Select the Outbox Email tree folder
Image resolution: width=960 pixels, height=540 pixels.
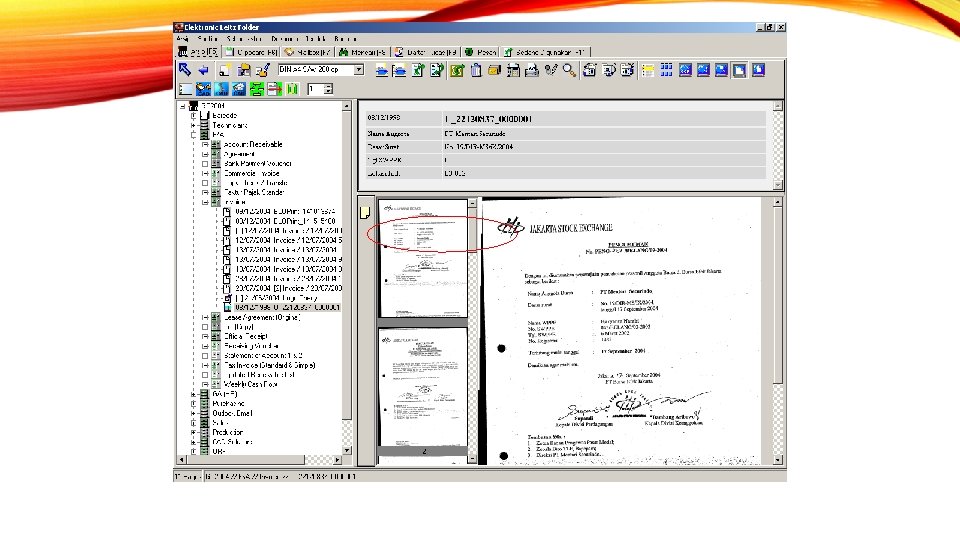(x=232, y=413)
